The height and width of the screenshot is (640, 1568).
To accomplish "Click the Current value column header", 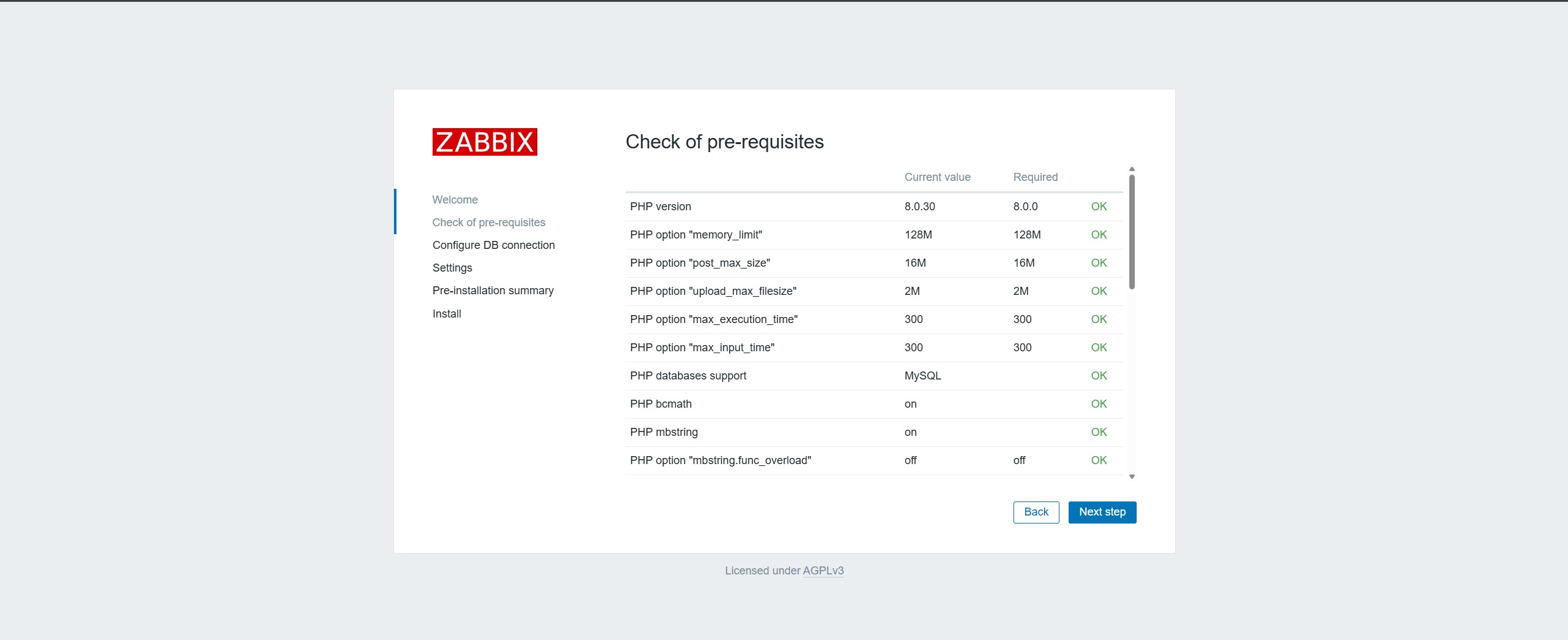I will (x=937, y=177).
